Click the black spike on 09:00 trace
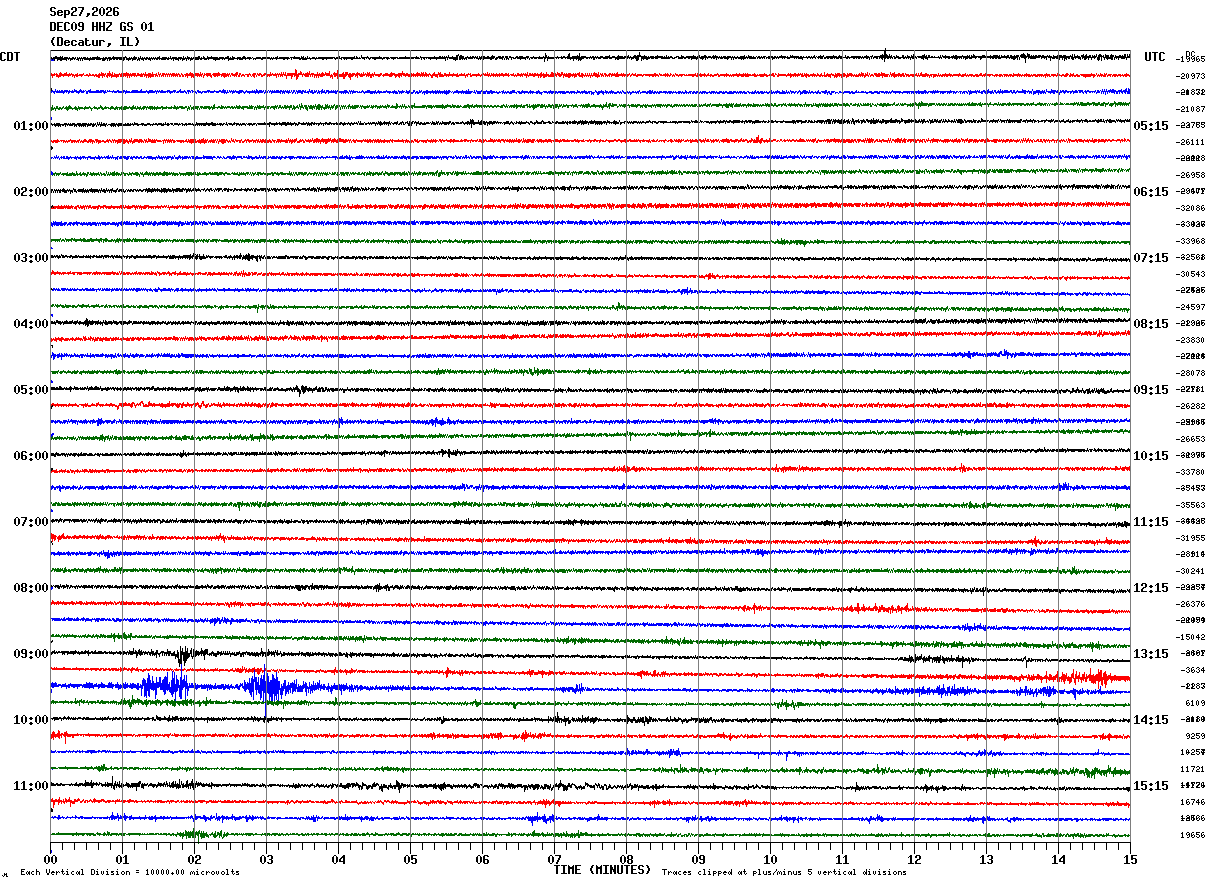This screenshot has height=886, width=1210. pos(182,656)
